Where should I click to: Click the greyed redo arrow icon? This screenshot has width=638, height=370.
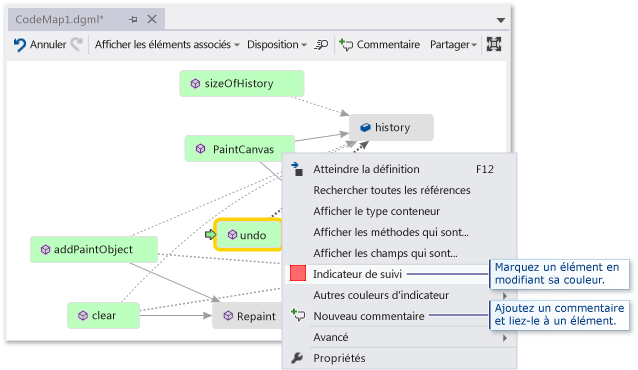pyautogui.click(x=76, y=44)
